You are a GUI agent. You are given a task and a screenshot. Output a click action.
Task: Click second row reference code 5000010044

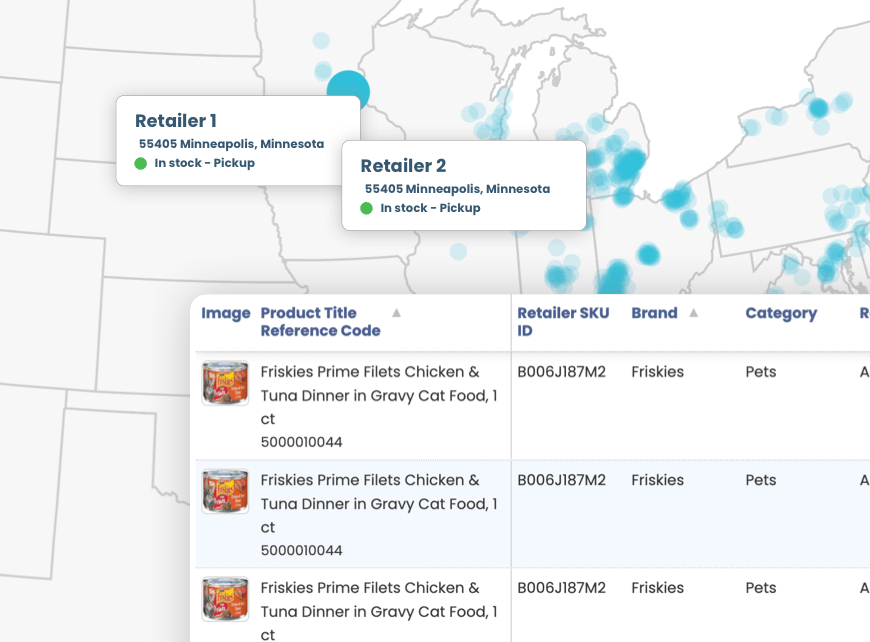click(301, 550)
